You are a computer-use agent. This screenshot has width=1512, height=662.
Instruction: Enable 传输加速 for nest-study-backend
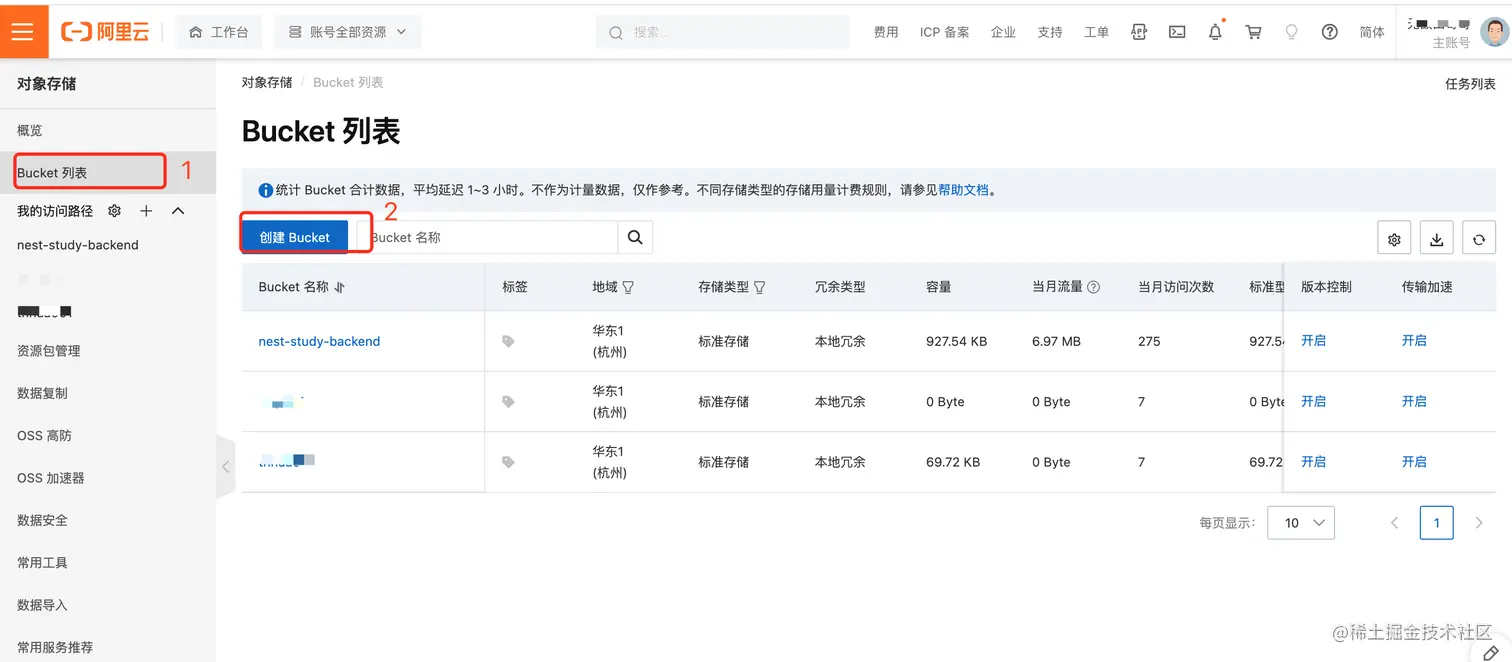(x=1414, y=340)
